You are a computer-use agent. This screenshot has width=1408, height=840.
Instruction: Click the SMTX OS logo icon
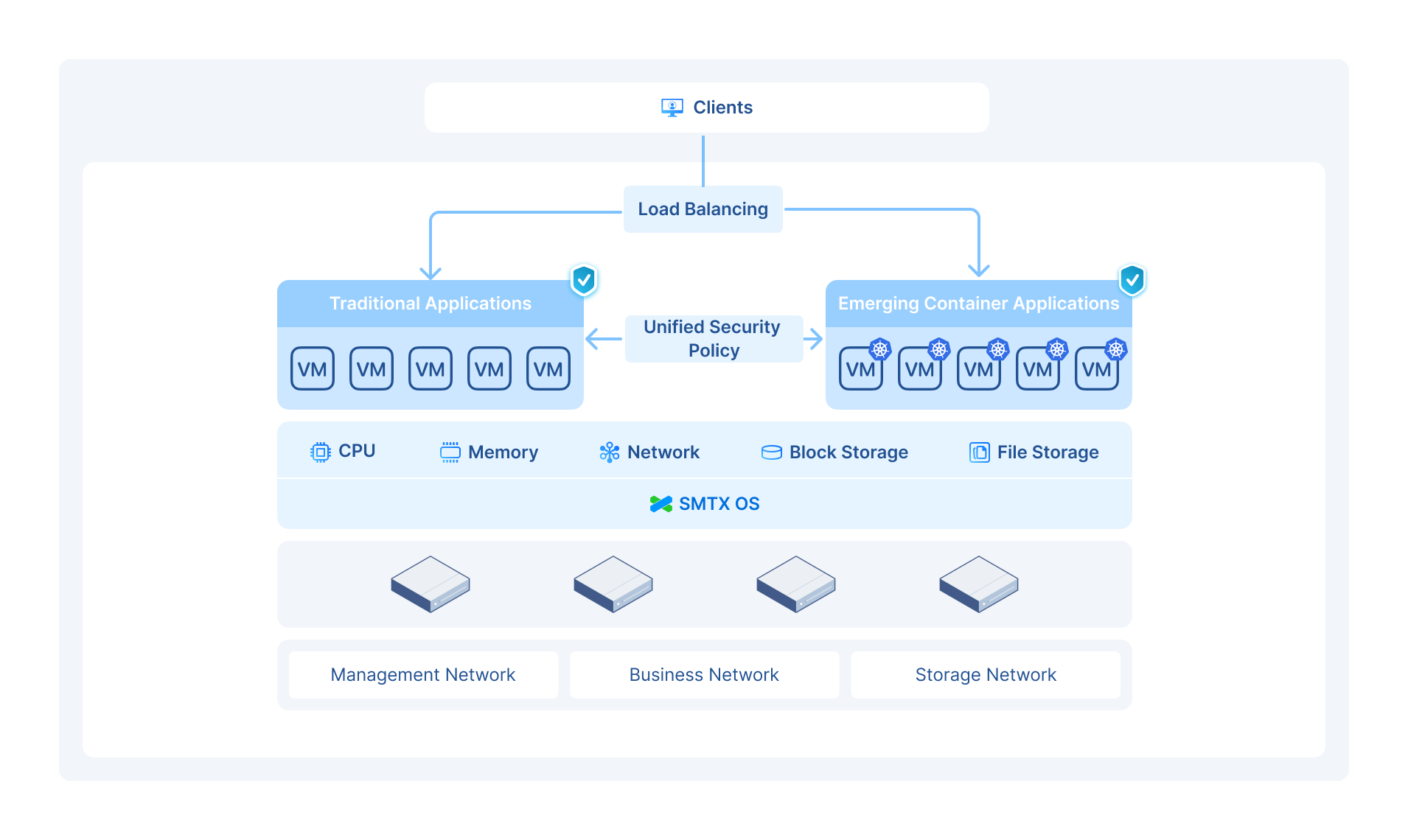click(661, 504)
